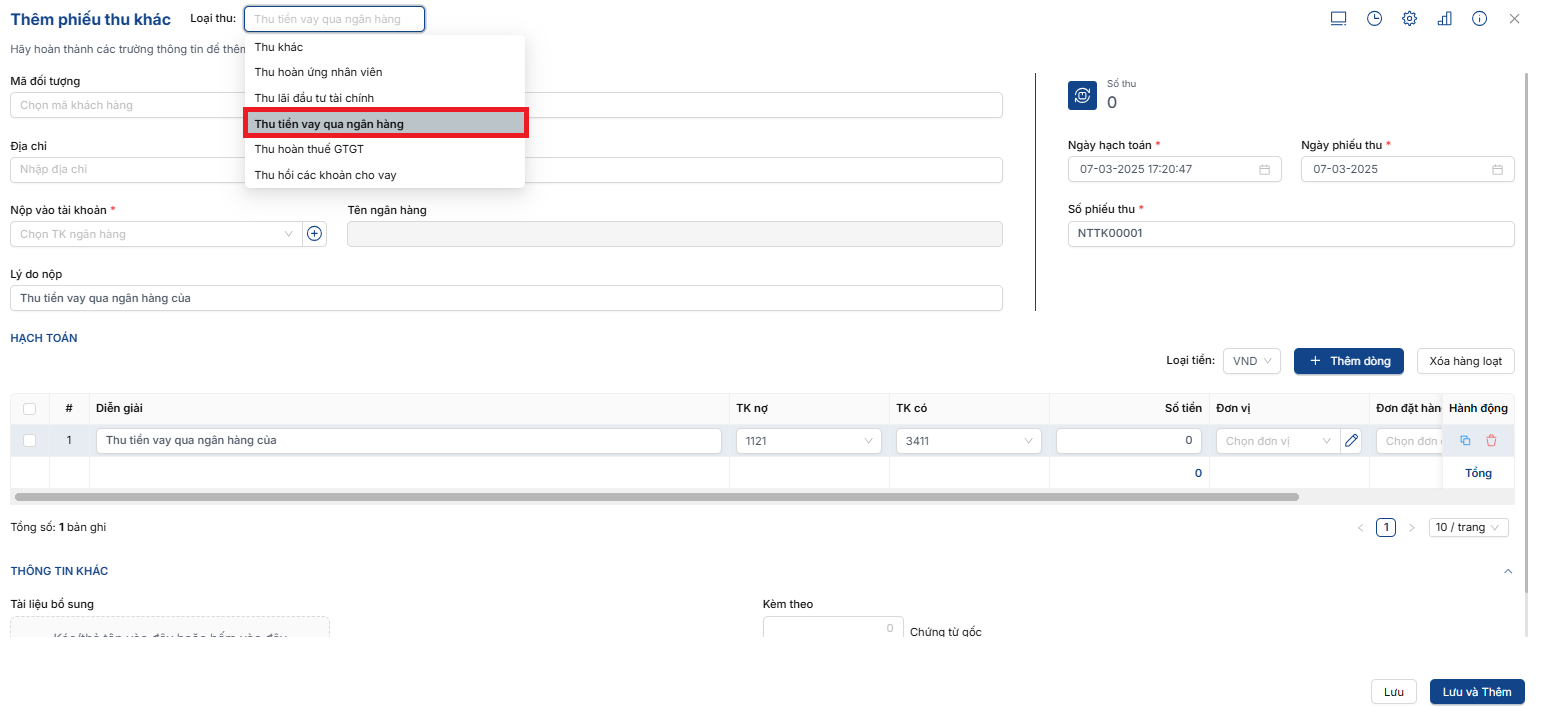This screenshot has height=707, width=1547.
Task: Click 'Lưu và Thêm' button
Action: click(1476, 692)
